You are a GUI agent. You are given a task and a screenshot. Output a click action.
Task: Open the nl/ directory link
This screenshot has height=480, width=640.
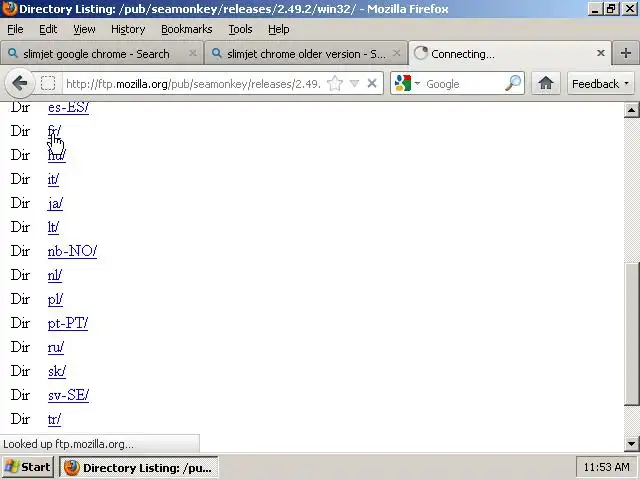tap(55, 276)
